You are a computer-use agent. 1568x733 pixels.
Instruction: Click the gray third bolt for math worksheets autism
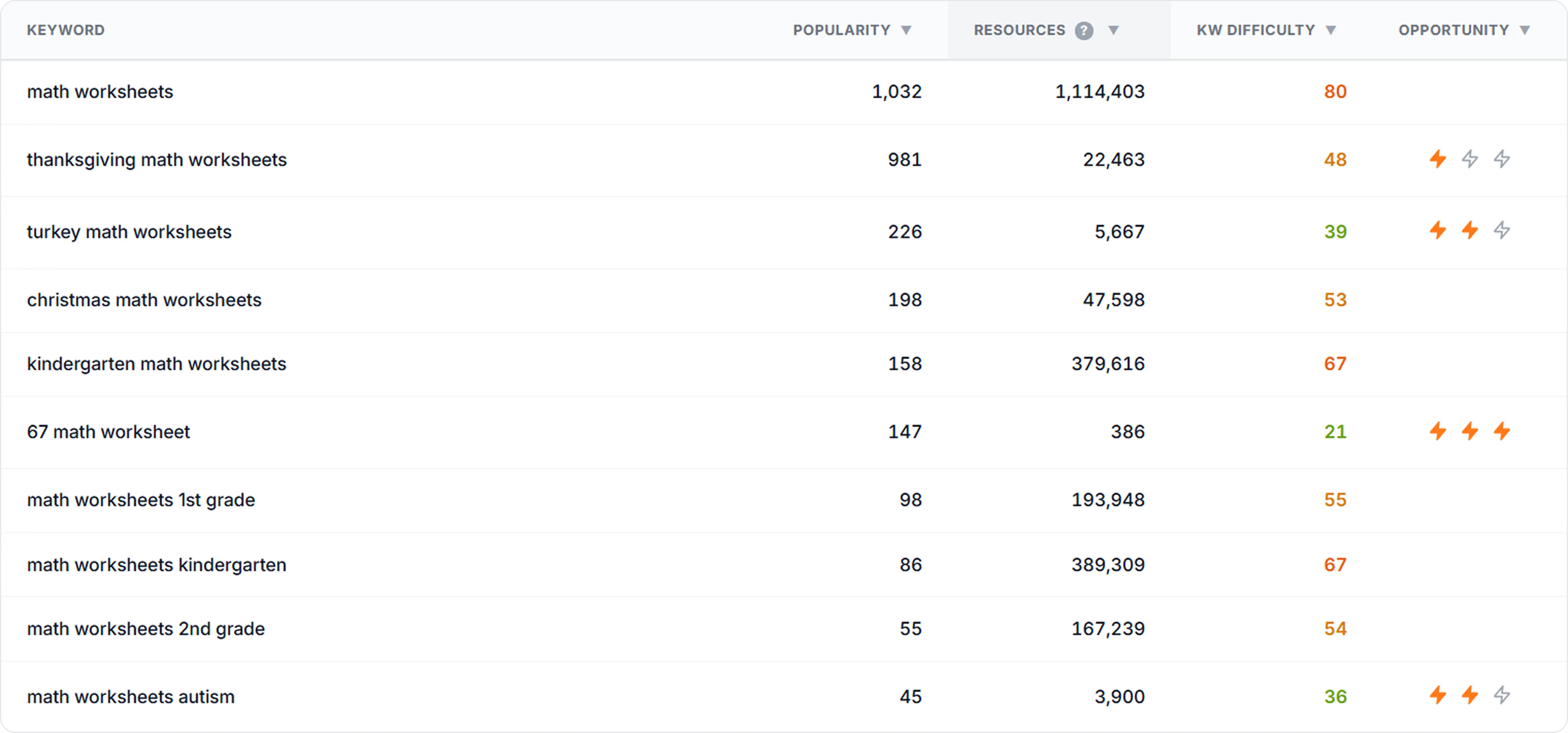coord(1502,696)
